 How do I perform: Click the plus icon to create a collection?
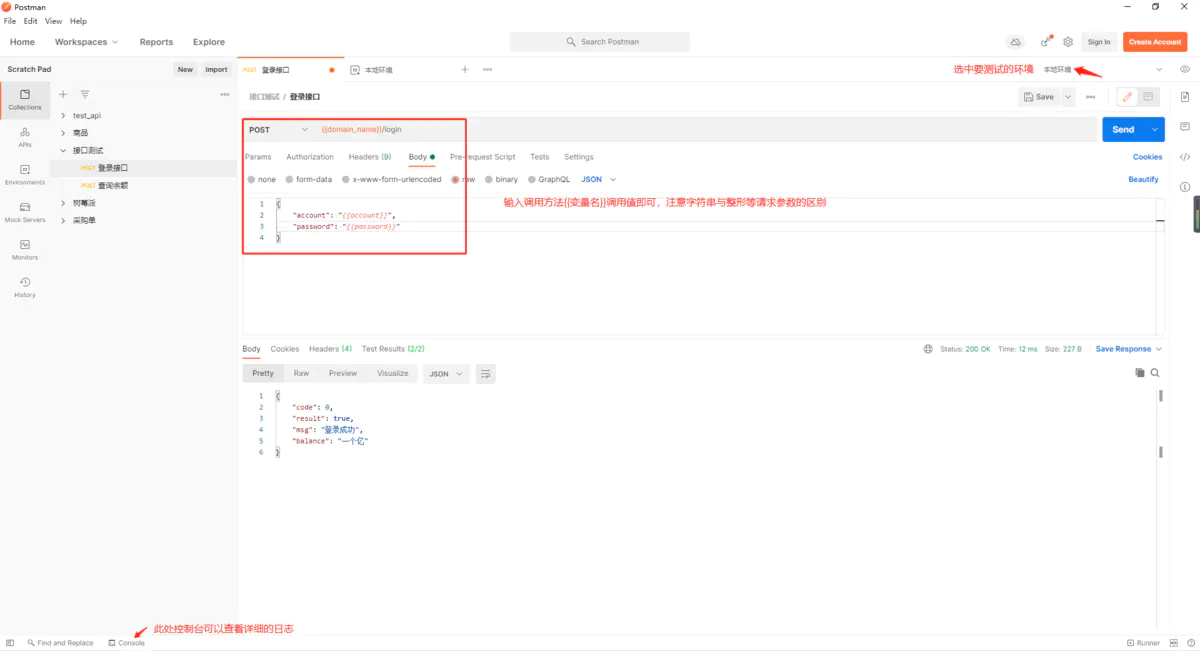click(63, 94)
